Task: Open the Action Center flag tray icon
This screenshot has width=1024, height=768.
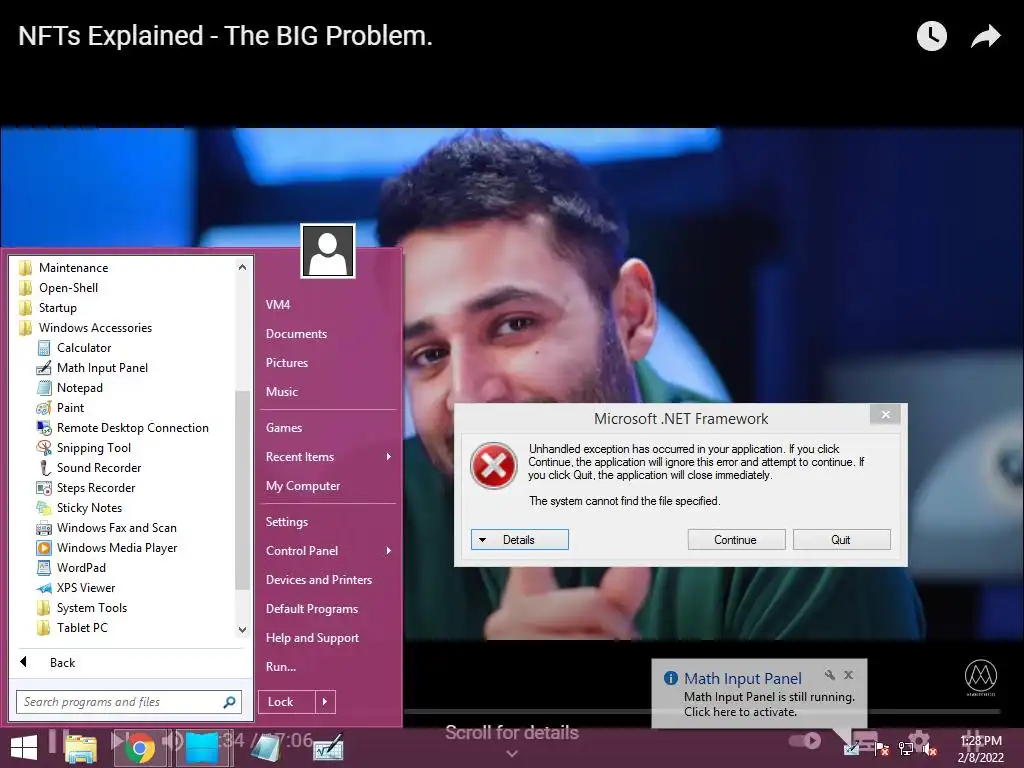Action: pos(882,748)
